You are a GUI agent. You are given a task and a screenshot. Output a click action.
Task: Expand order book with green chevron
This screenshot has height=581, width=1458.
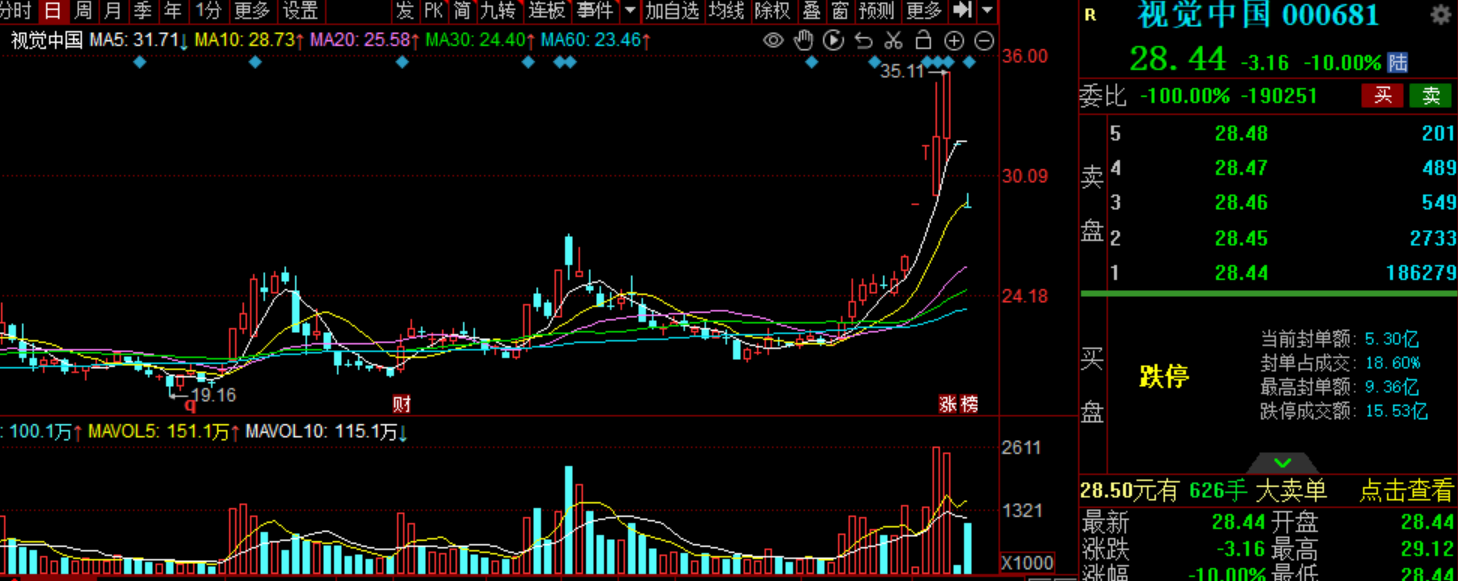(x=1283, y=463)
